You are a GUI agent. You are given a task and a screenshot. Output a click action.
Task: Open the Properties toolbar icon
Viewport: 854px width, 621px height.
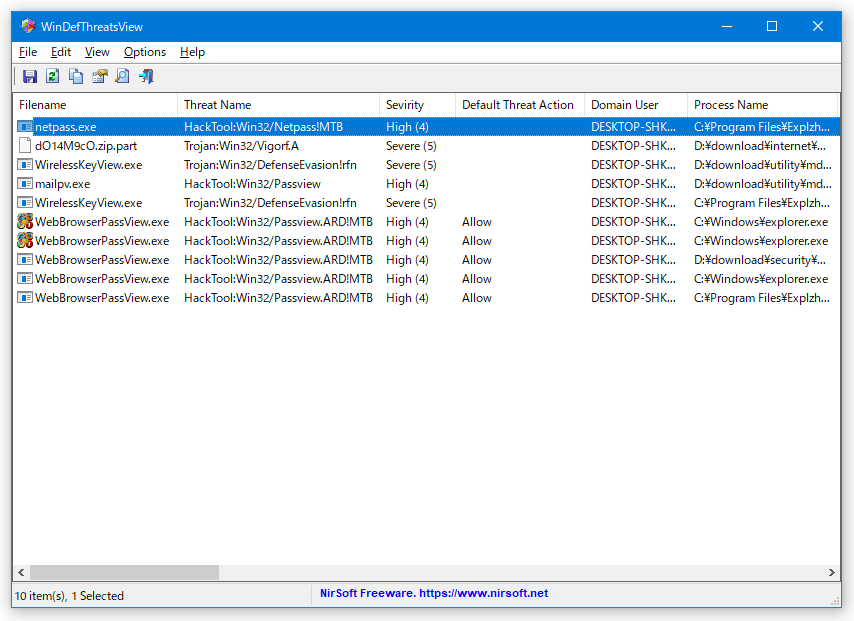click(x=100, y=76)
